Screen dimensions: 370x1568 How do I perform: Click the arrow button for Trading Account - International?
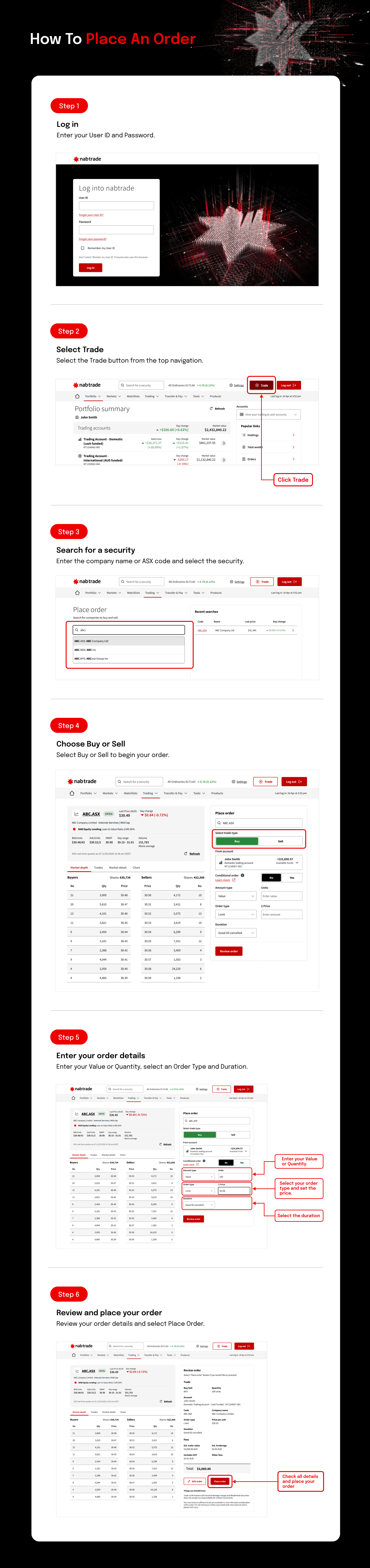point(223,460)
